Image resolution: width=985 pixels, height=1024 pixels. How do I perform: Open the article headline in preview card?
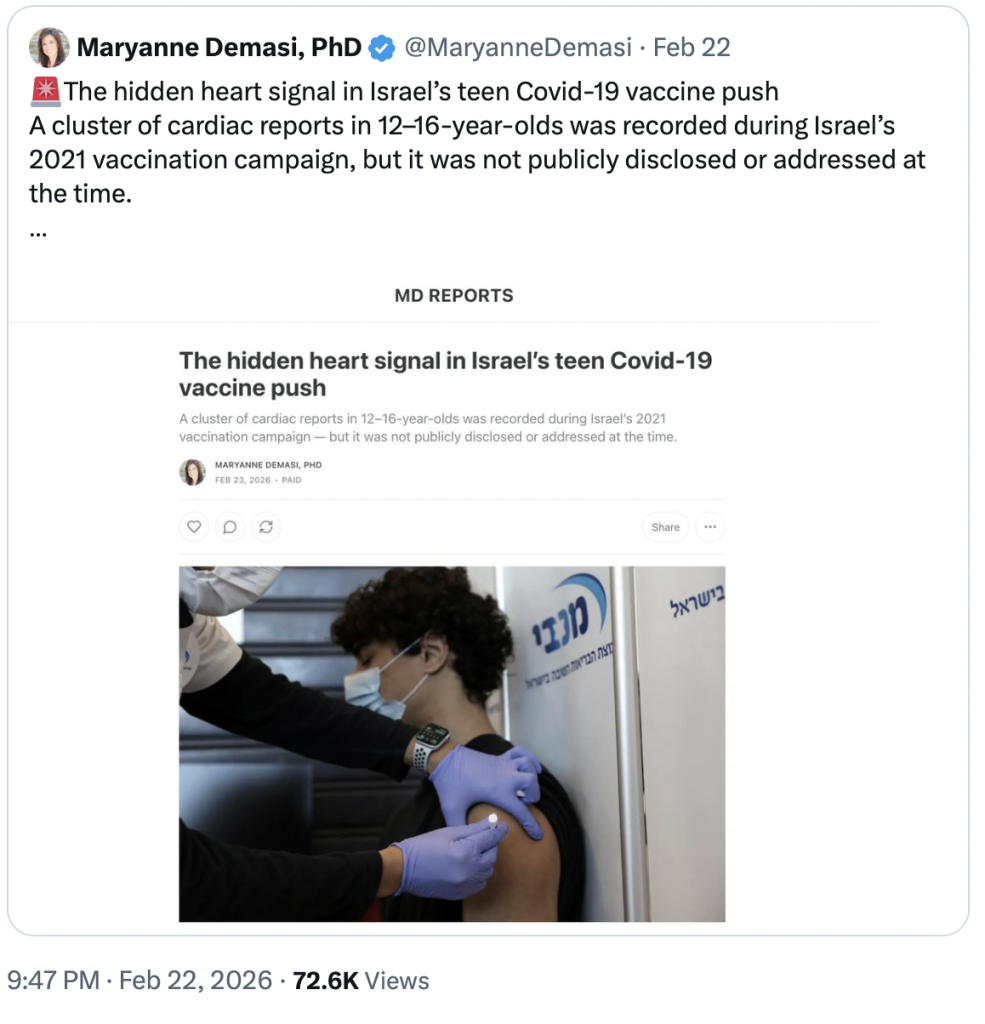(445, 373)
